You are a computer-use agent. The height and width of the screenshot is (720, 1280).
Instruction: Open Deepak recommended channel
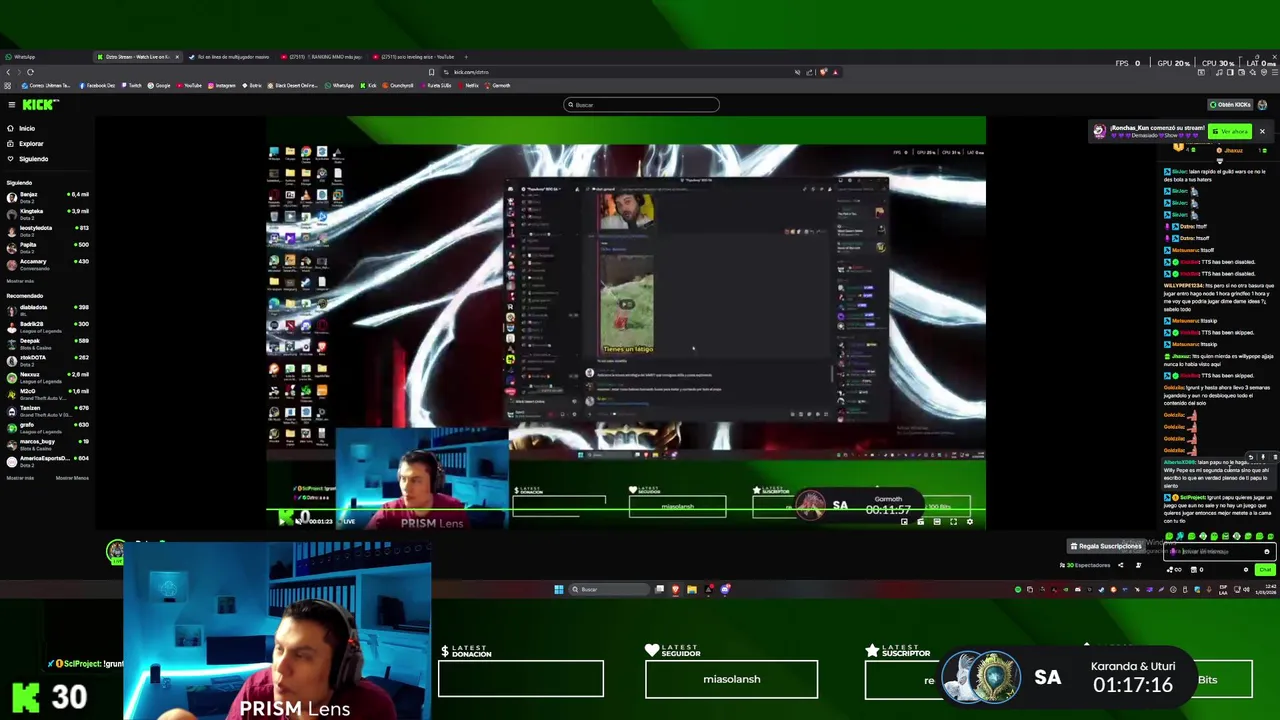click(x=47, y=343)
